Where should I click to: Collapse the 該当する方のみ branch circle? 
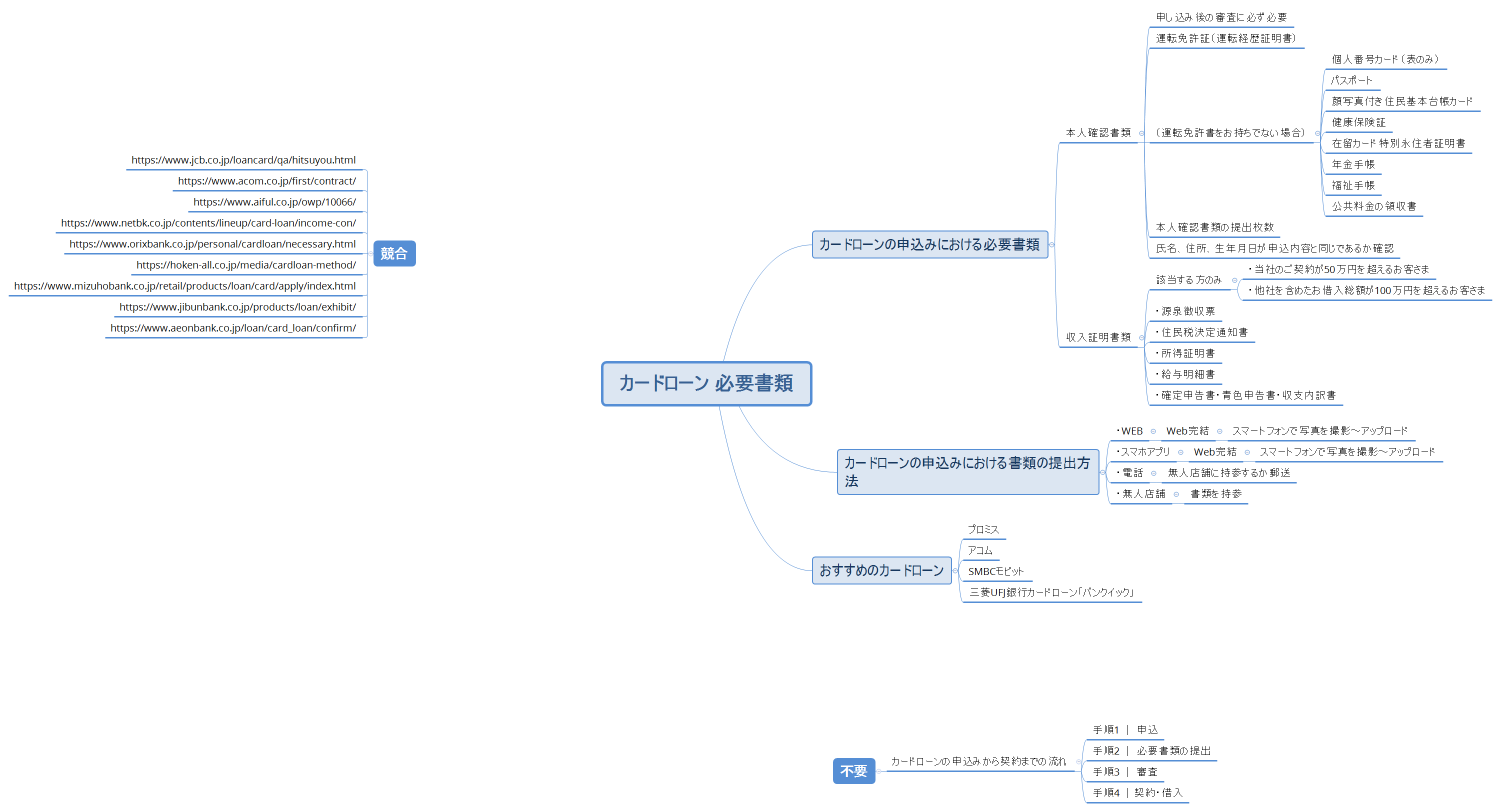point(1235,280)
